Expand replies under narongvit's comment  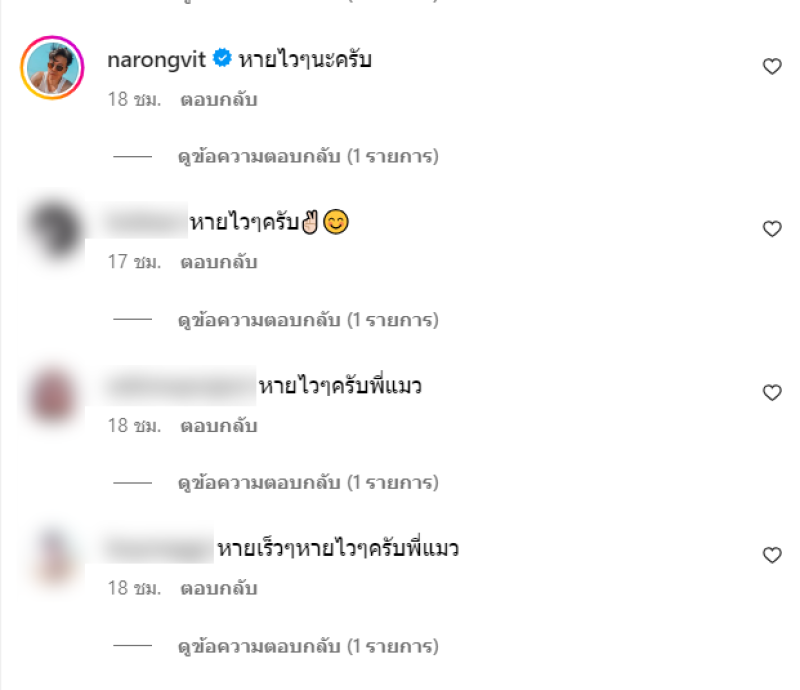(308, 156)
